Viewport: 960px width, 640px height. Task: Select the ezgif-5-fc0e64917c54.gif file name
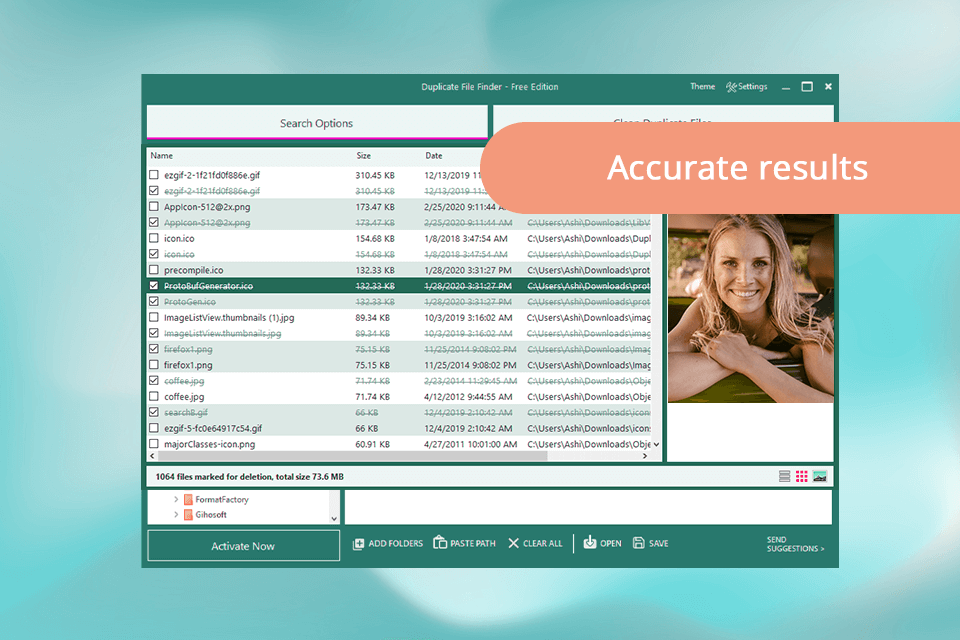[x=213, y=429]
